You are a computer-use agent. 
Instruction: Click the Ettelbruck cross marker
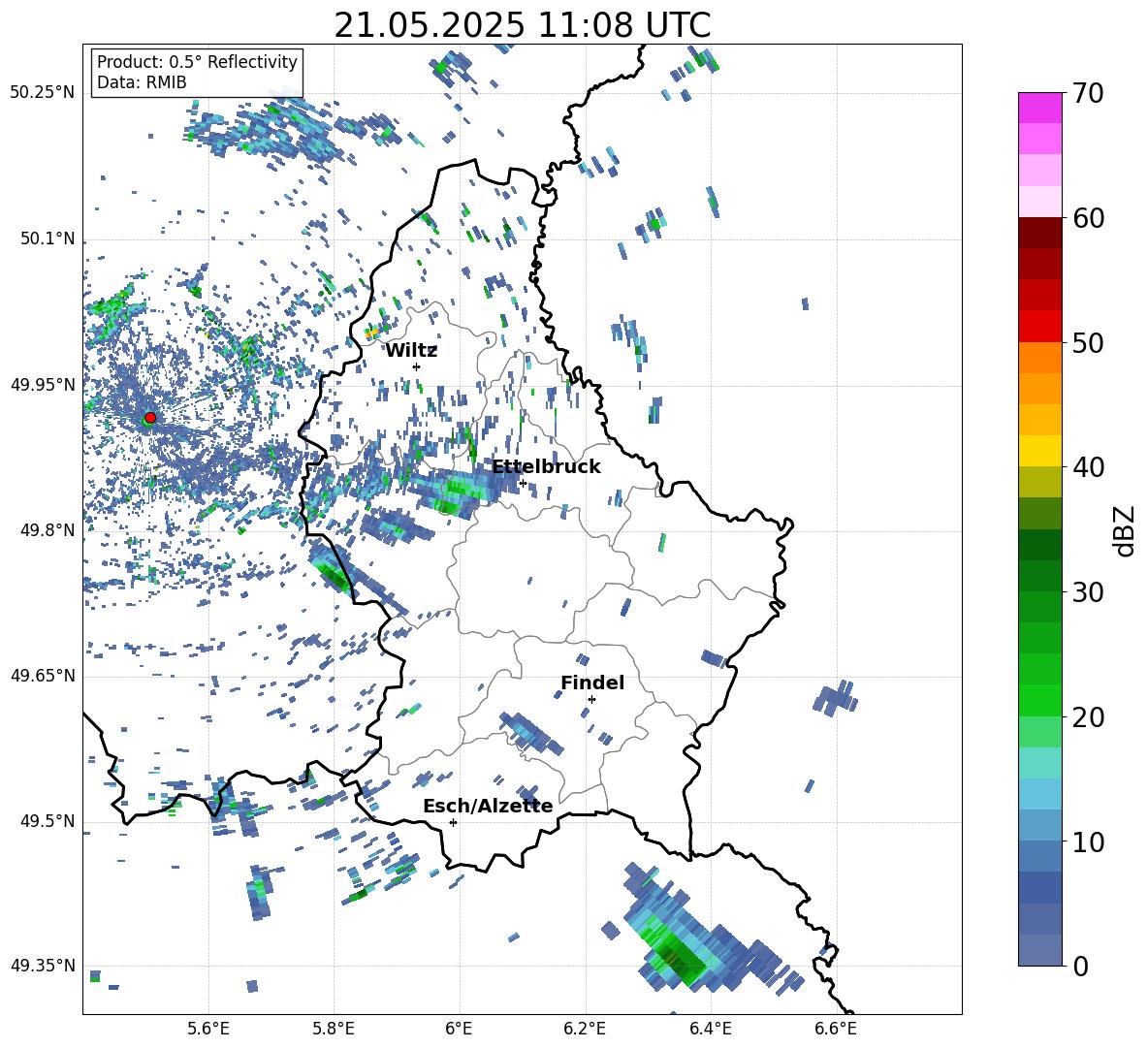click(x=523, y=483)
